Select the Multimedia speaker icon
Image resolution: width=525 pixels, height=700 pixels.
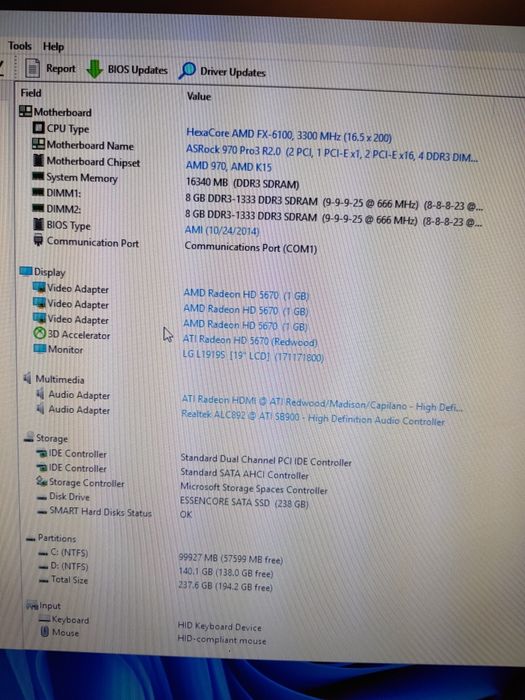click(x=28, y=378)
